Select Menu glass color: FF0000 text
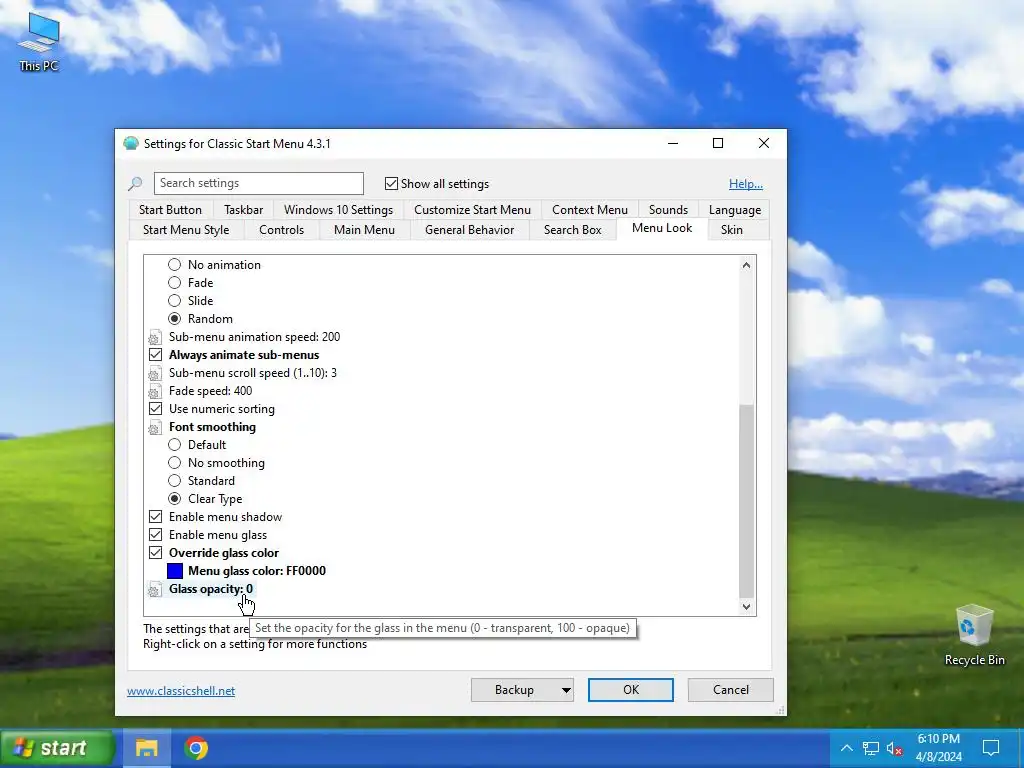 pyautogui.click(x=257, y=571)
